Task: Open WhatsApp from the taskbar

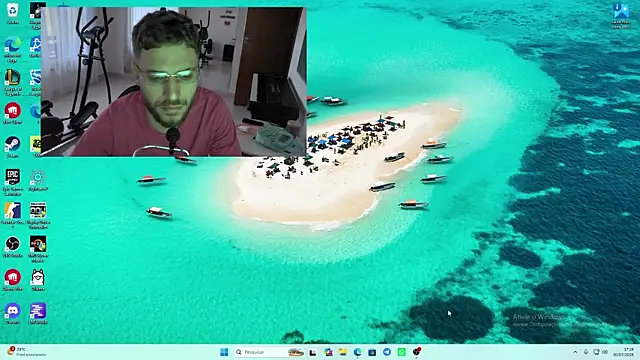Action: (x=401, y=352)
